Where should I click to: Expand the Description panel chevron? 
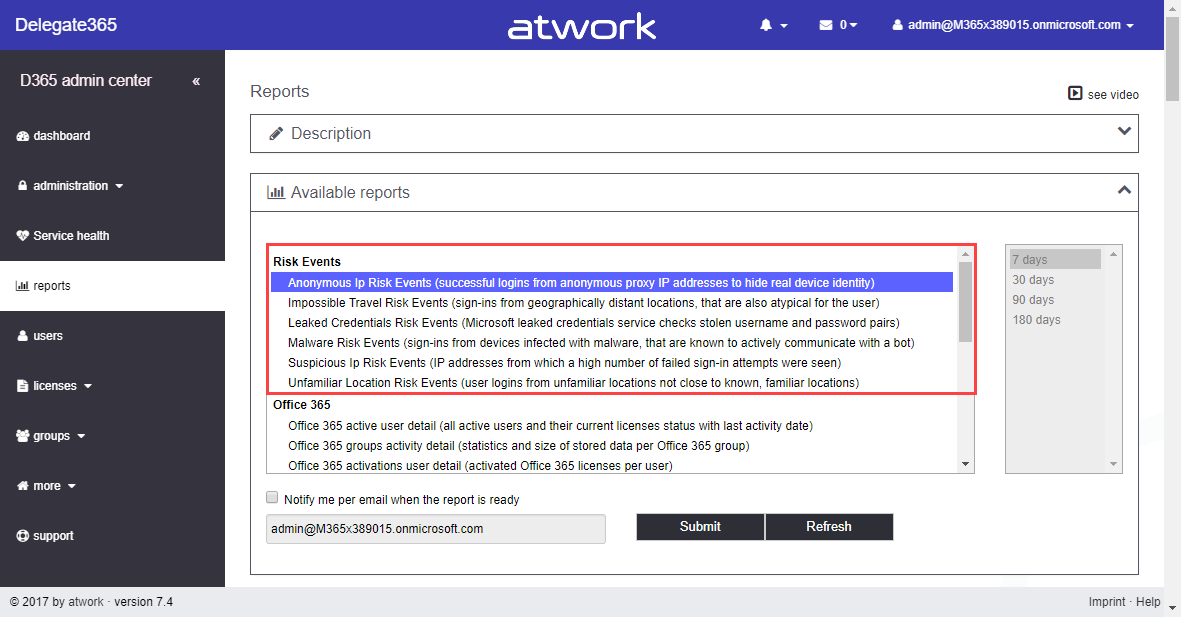pos(1124,131)
